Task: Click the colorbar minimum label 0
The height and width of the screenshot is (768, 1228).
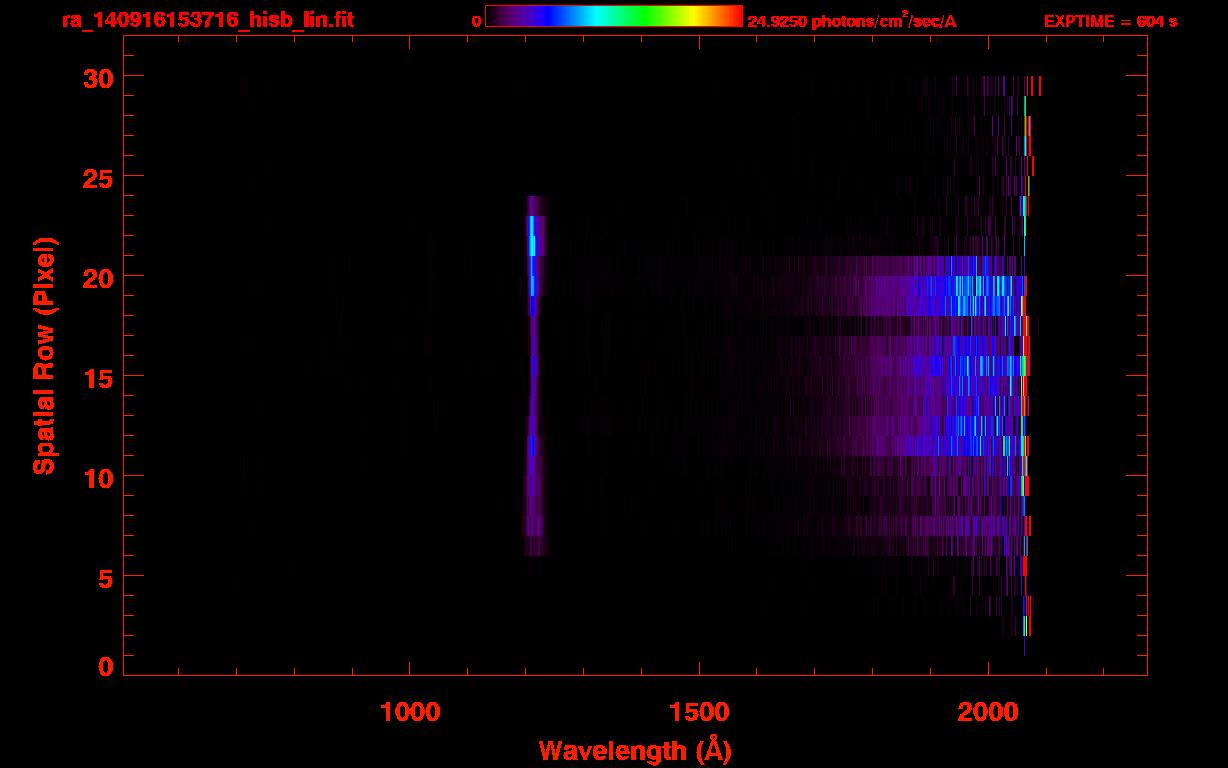Action: pos(477,21)
